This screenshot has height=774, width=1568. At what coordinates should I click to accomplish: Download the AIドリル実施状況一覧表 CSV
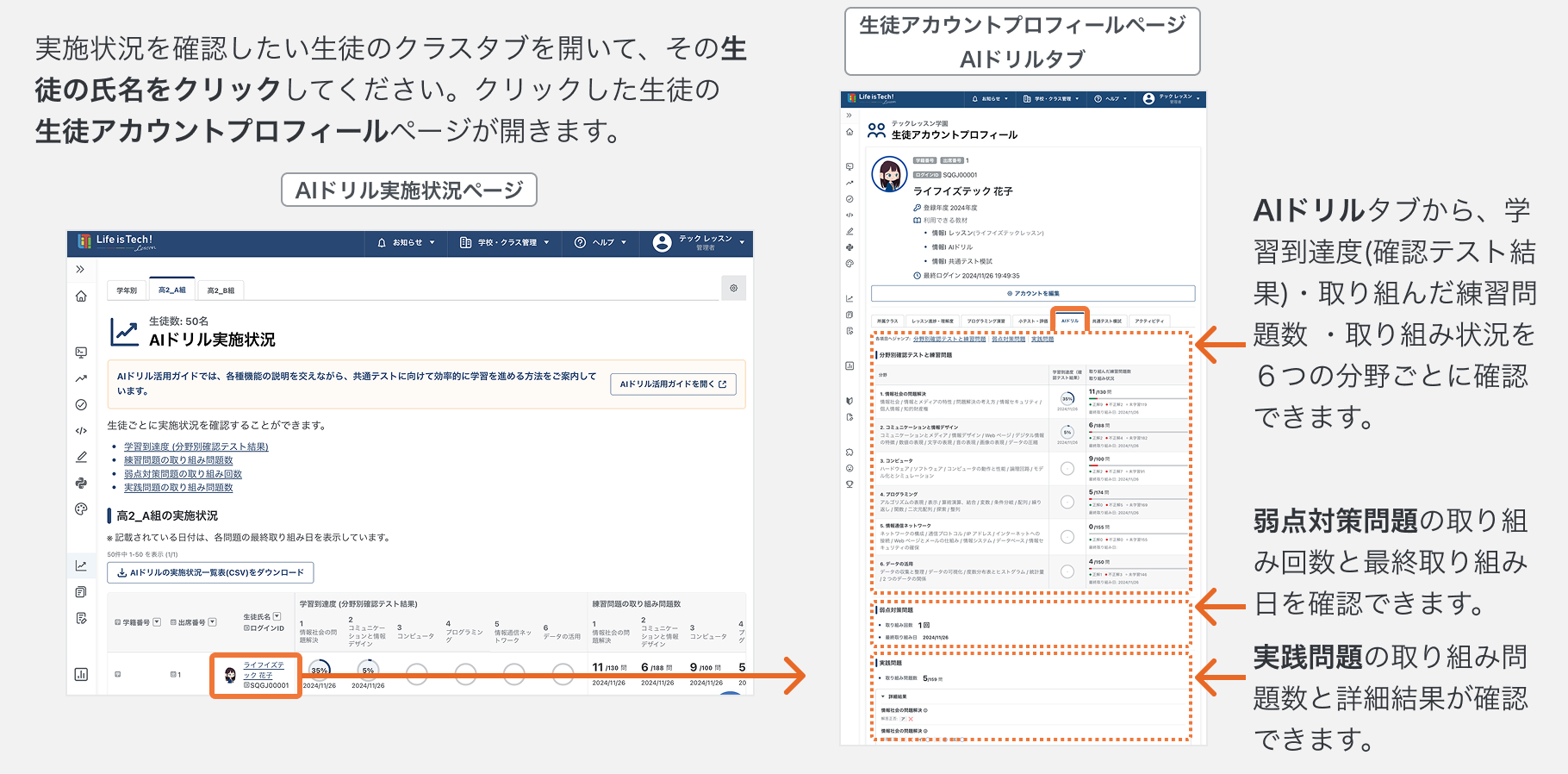pyautogui.click(x=210, y=572)
